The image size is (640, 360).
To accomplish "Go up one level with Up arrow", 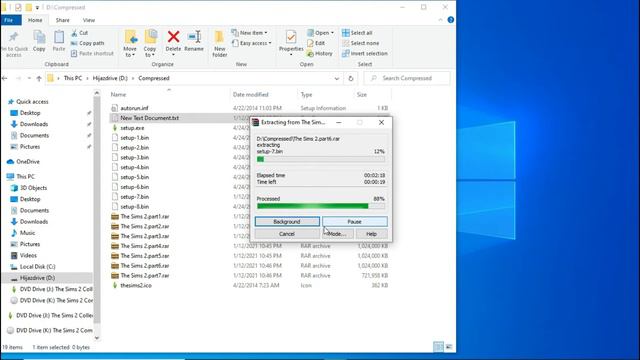I will coord(39,78).
